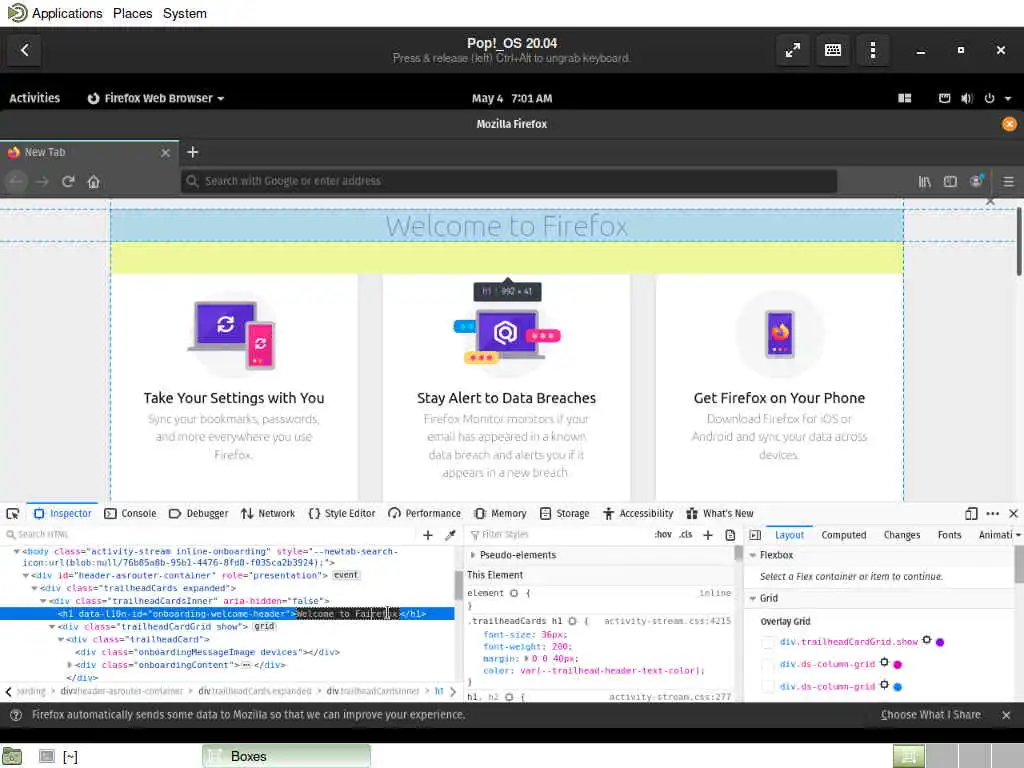The height and width of the screenshot is (768, 1024).
Task: Open activity-stream.css:4215 source link
Action: (667, 621)
